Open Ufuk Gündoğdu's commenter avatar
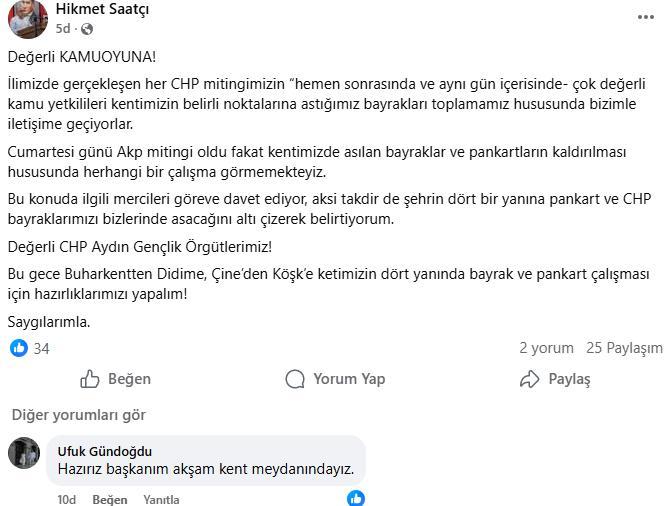The image size is (670, 506). [x=24, y=453]
